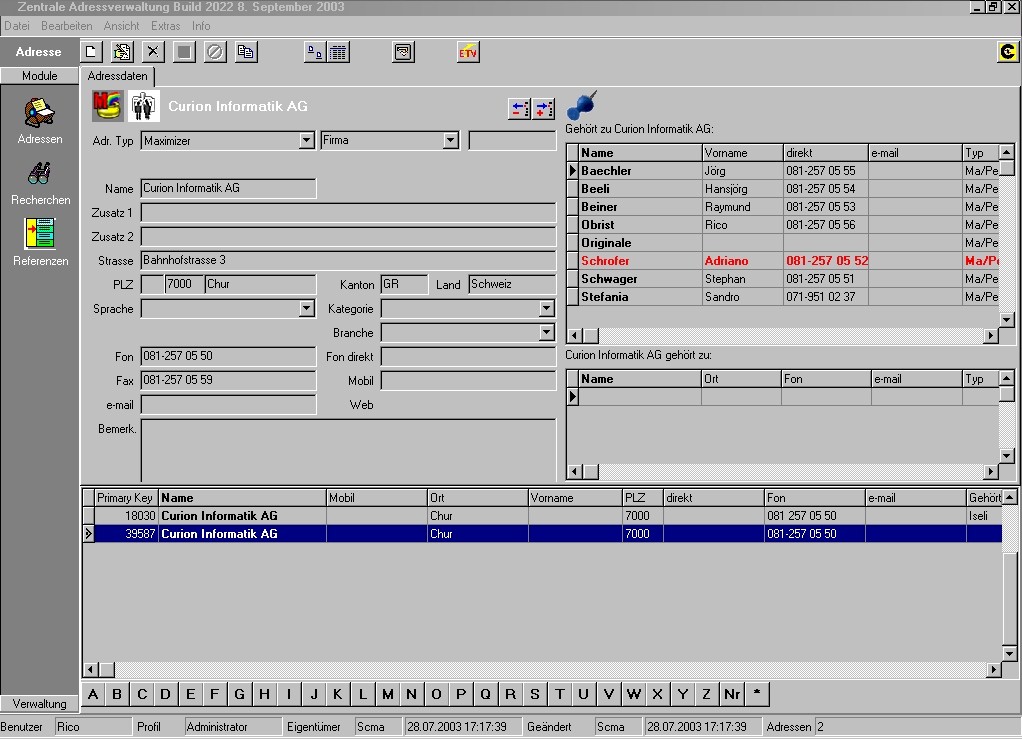Click the Mobil input field
Viewport: 1022px width, 739px height.
(x=468, y=381)
